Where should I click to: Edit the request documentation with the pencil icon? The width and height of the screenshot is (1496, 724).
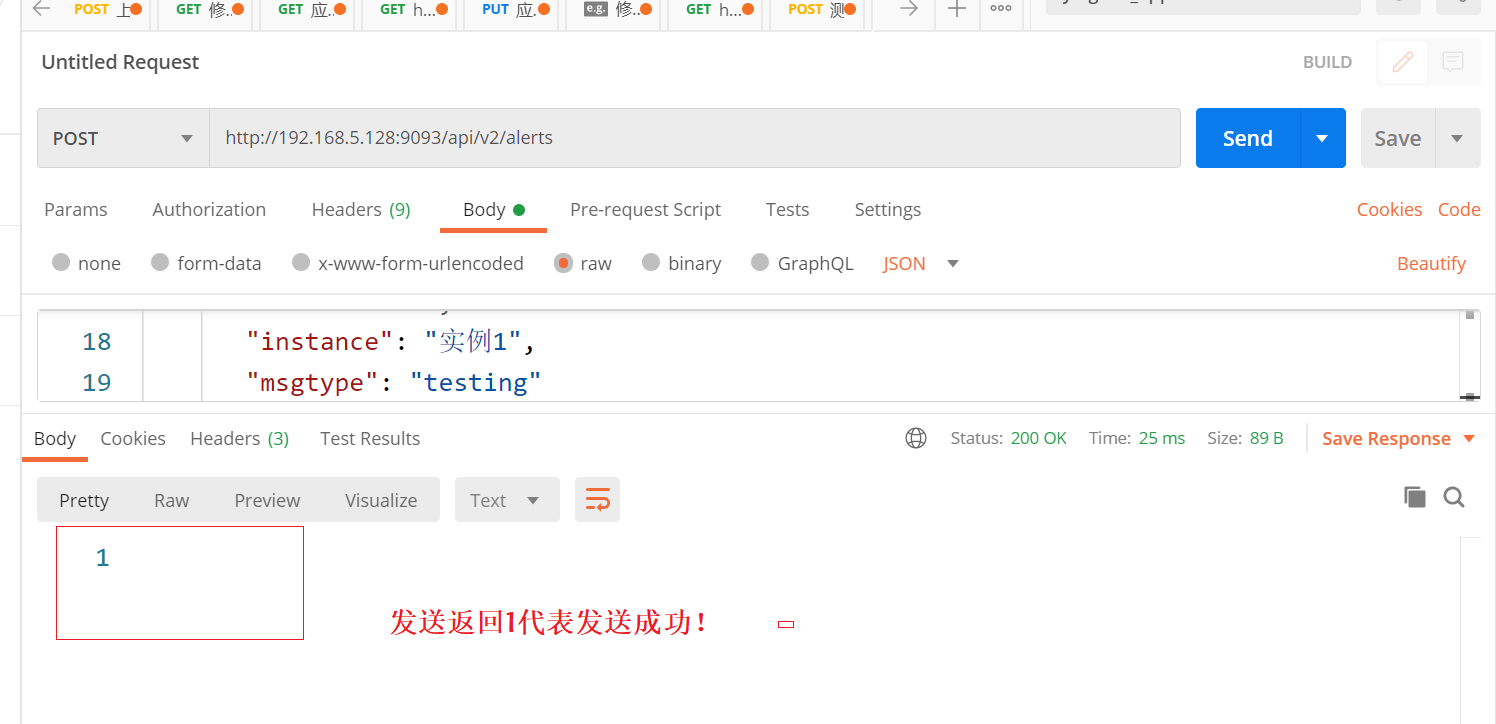pos(1401,61)
